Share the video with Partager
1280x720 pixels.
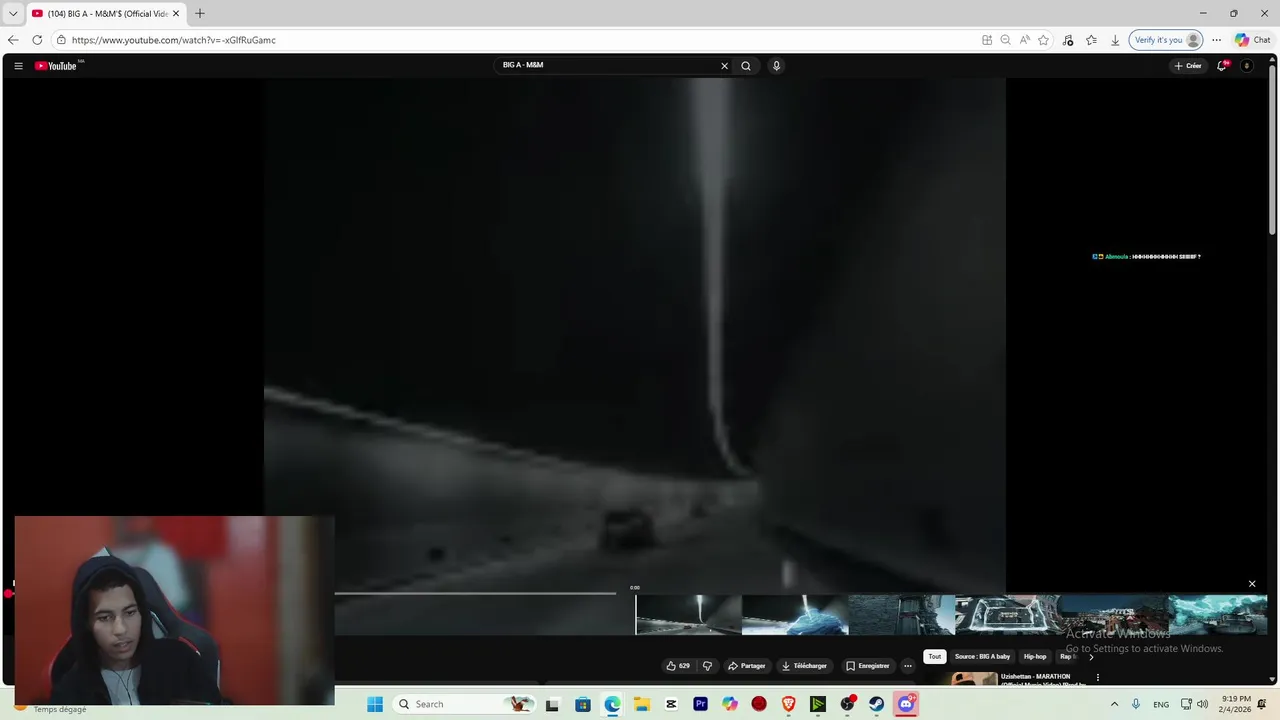[747, 666]
